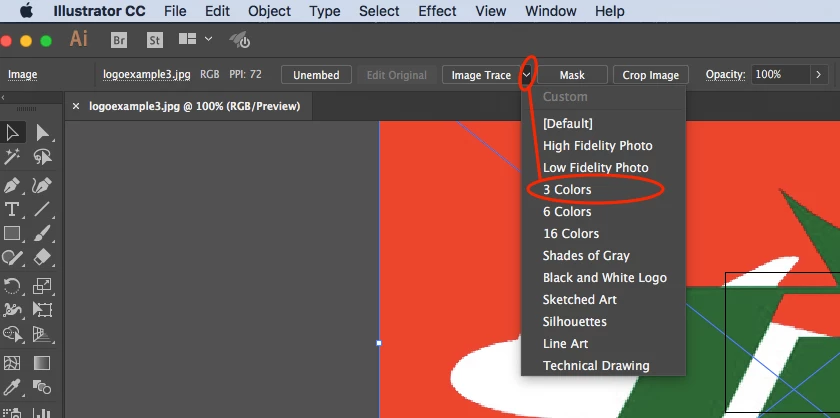Select the Shaper tool
The height and width of the screenshot is (418, 840).
(12, 258)
